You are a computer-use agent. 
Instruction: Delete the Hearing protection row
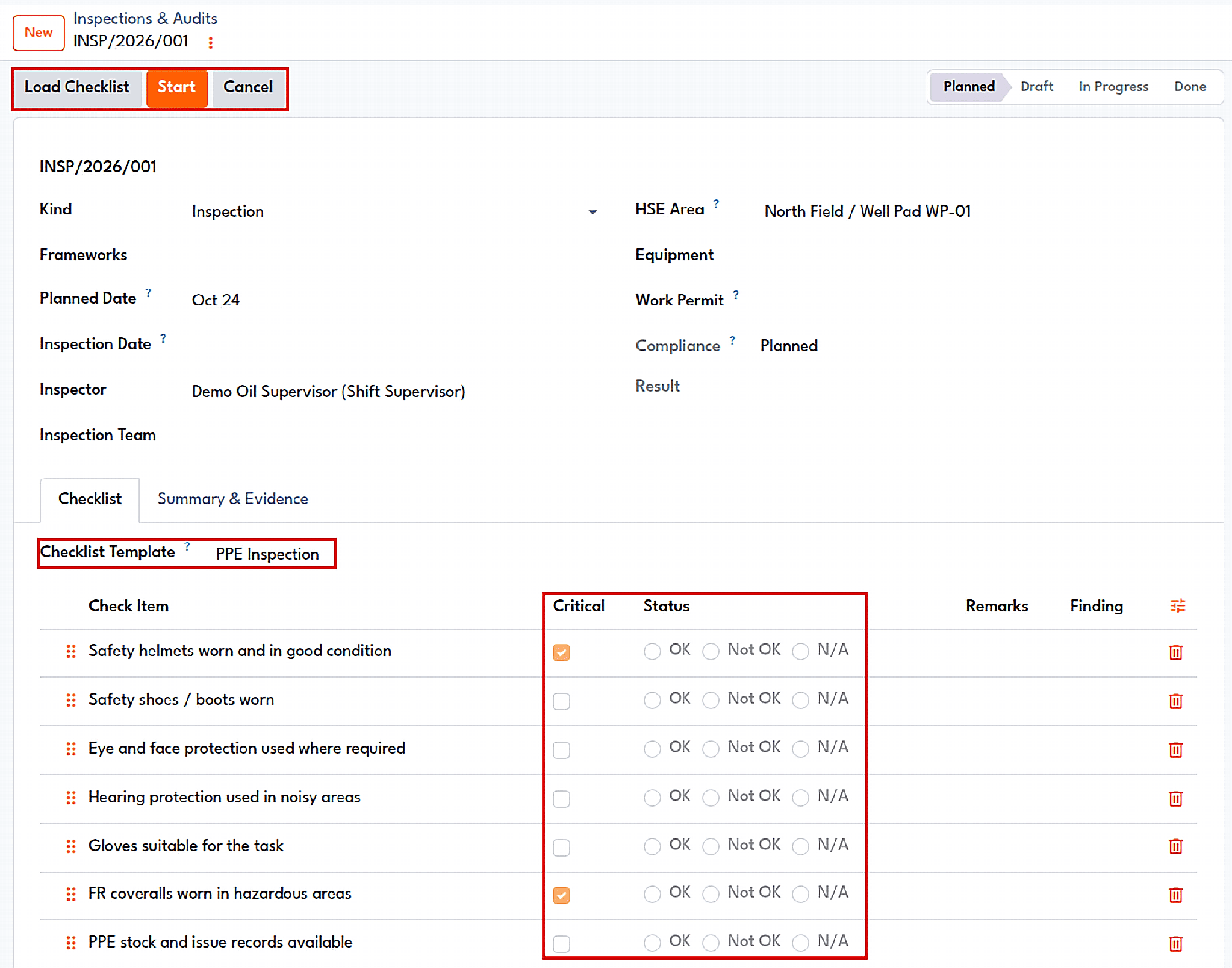click(1175, 799)
